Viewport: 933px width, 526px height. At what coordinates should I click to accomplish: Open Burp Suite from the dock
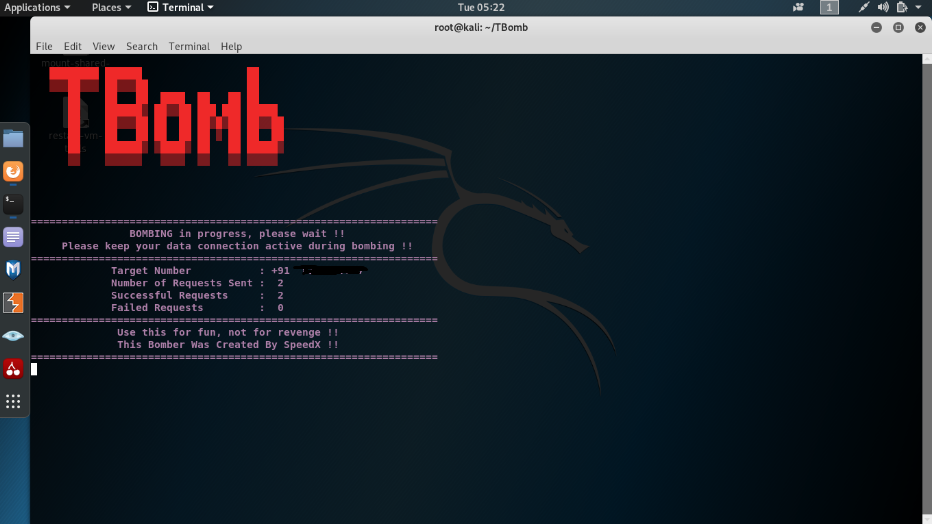[x=13, y=303]
